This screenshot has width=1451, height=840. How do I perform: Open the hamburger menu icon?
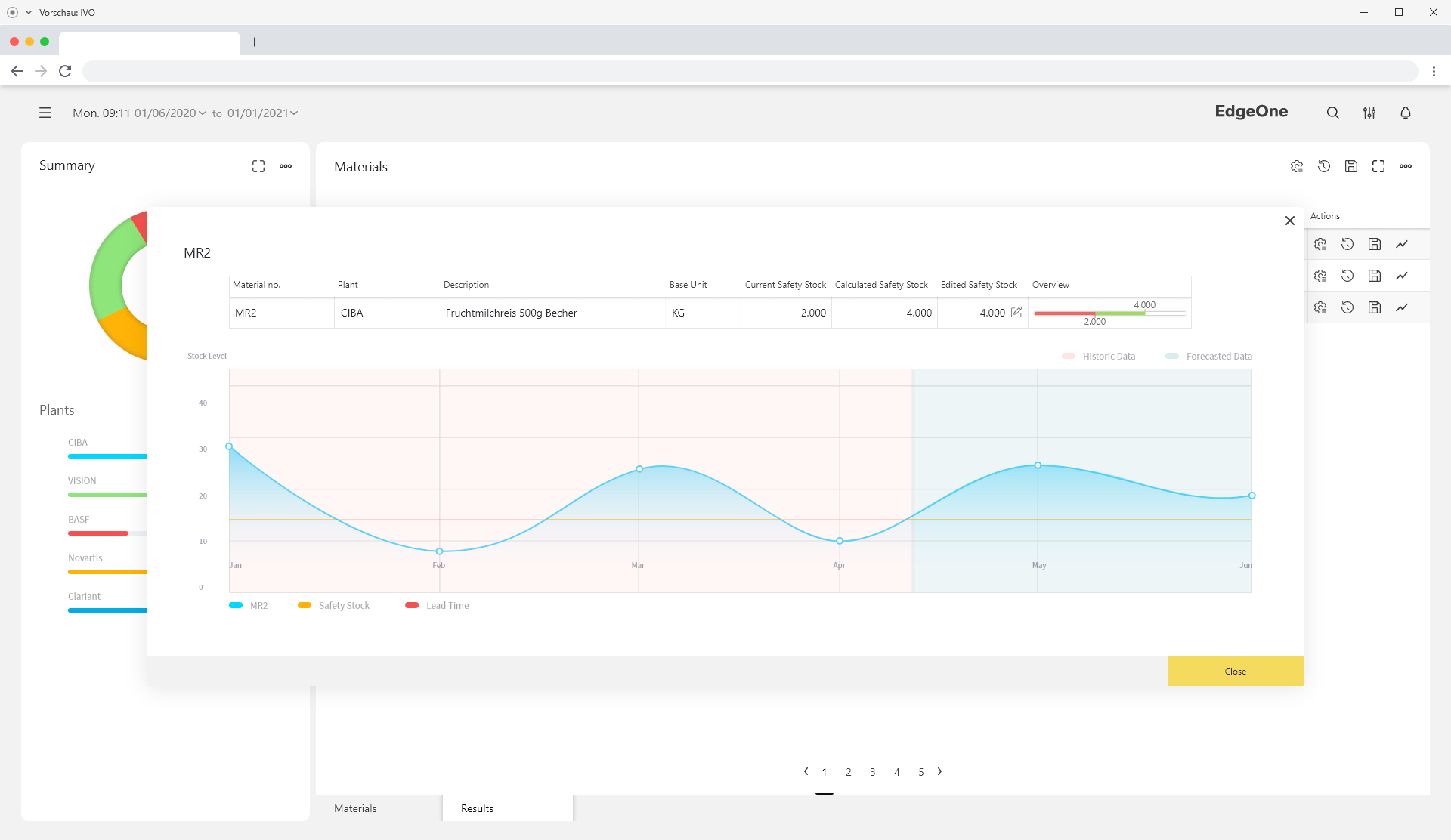pyautogui.click(x=45, y=113)
